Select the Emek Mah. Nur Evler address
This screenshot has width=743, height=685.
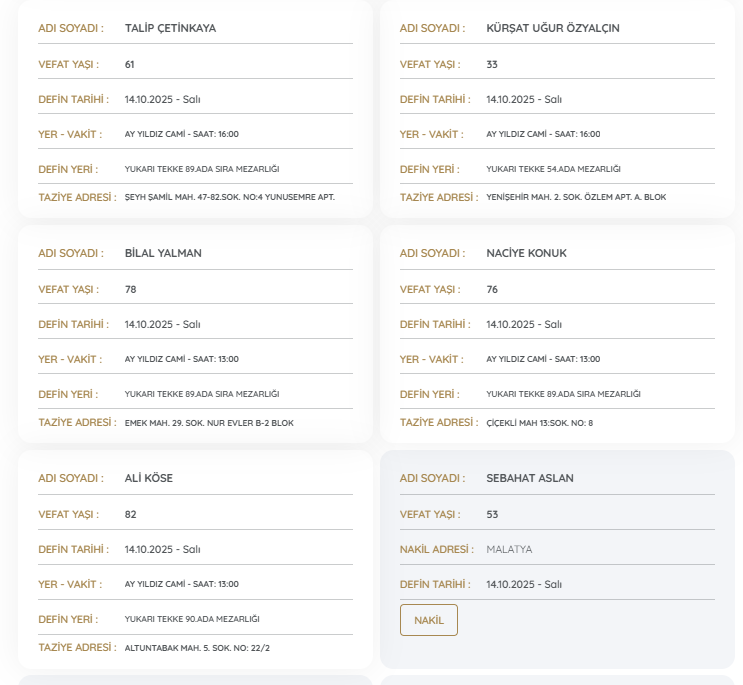(x=209, y=423)
